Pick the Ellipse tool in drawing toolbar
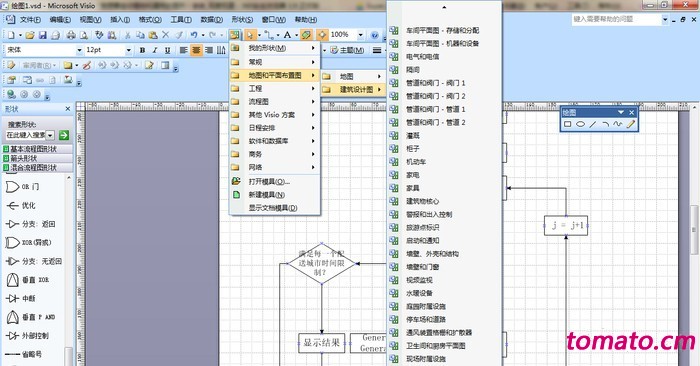700x366 pixels. coord(580,124)
